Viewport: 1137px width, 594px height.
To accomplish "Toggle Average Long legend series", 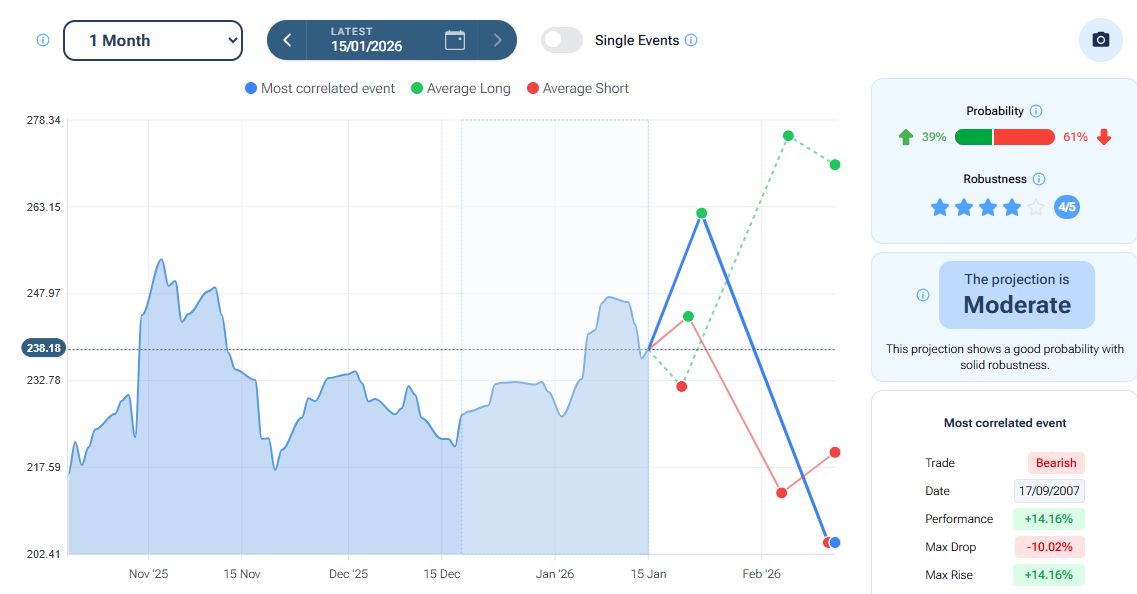I will point(460,88).
